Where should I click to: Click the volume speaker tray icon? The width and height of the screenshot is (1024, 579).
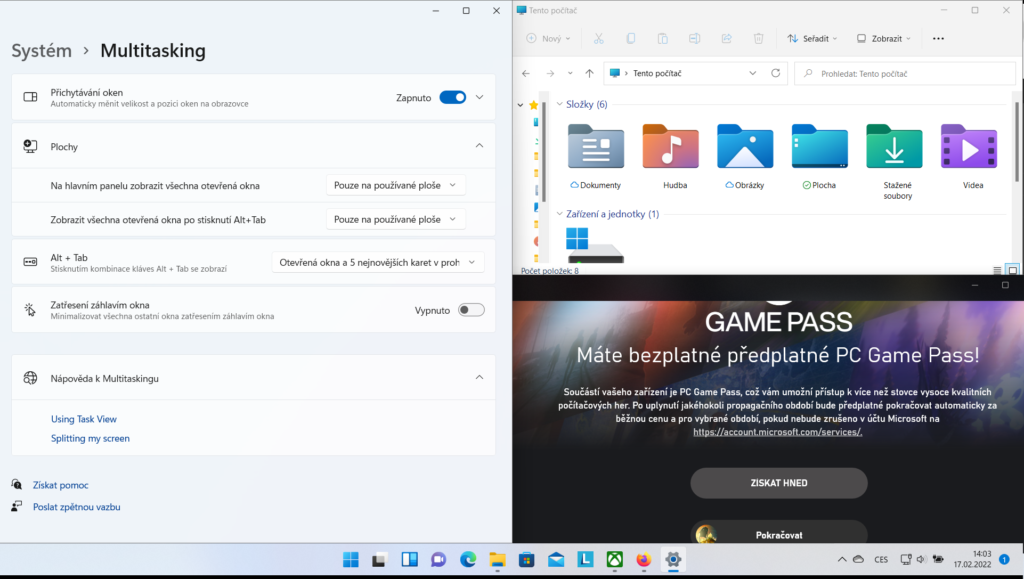(x=921, y=559)
